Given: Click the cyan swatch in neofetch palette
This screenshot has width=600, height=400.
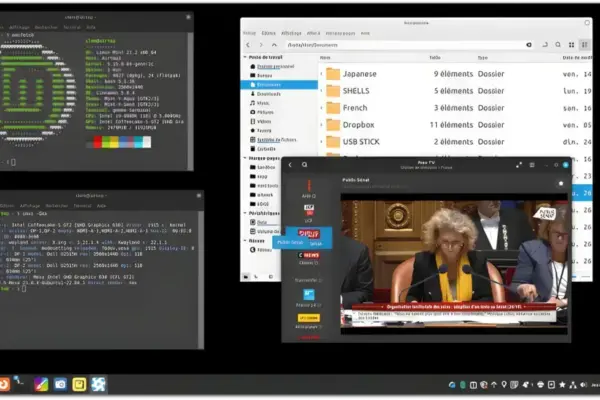Looking at the screenshot, I should (x=139, y=142).
